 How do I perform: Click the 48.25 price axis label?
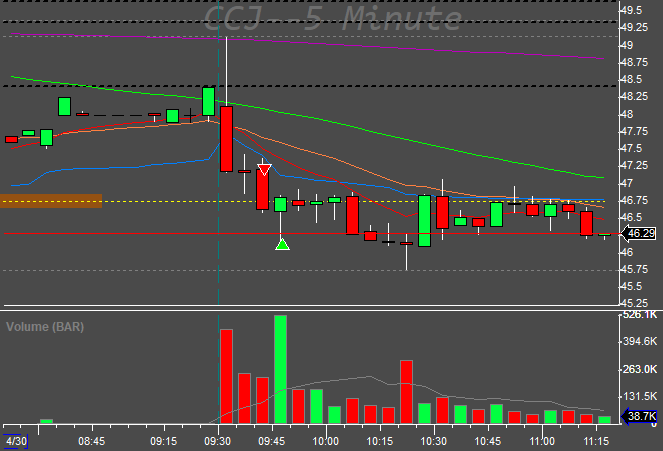pos(635,97)
